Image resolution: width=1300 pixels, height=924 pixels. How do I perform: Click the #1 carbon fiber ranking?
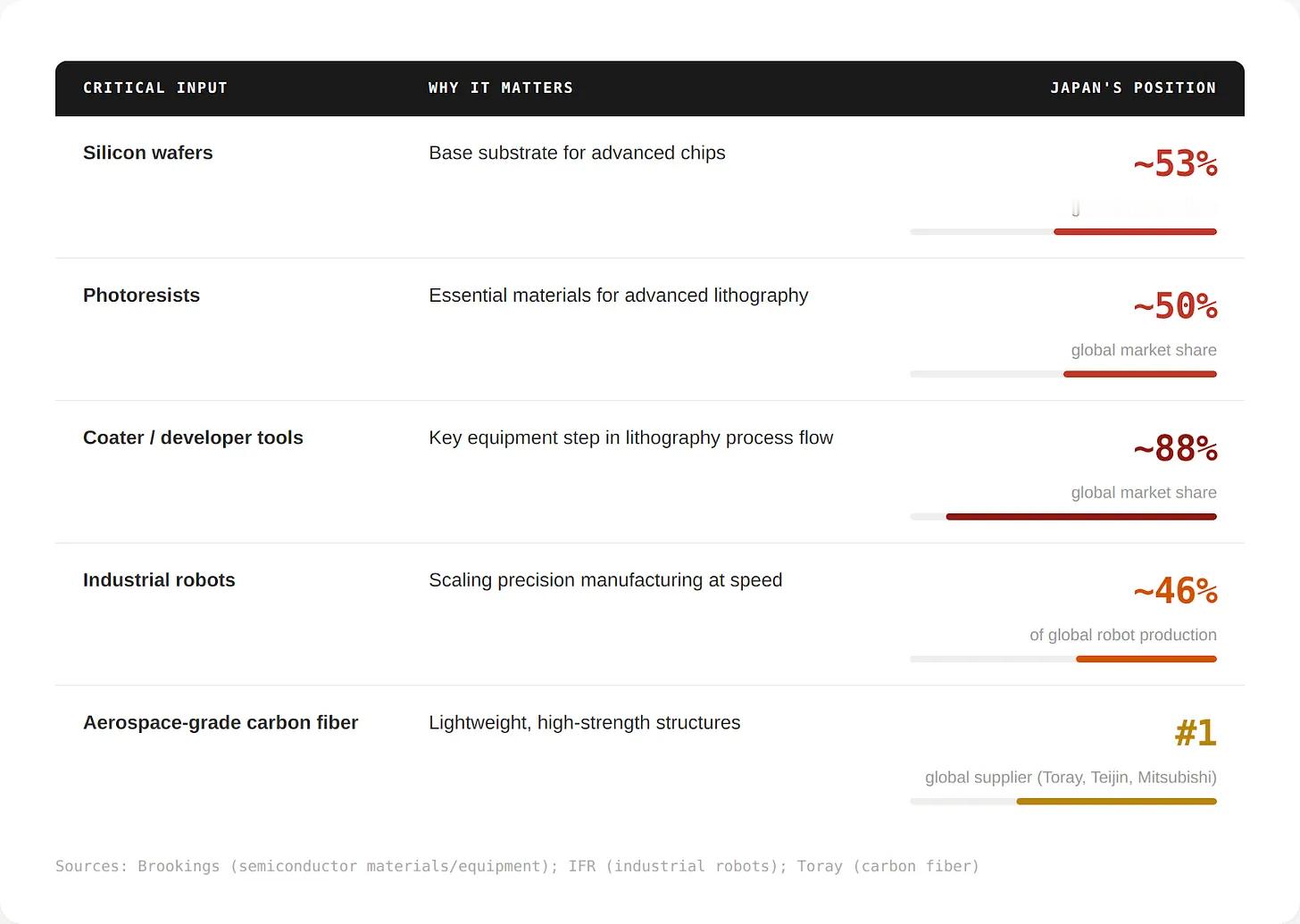pyautogui.click(x=1196, y=733)
